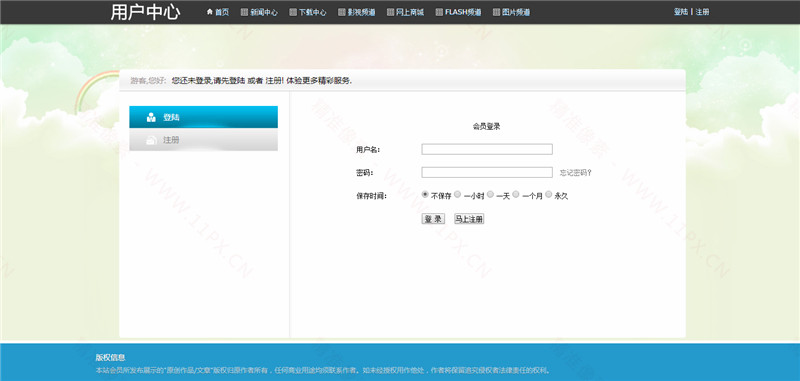Viewport: 800px width, 381px height.
Task: Click the 保存时间: label
Action: tap(371, 196)
